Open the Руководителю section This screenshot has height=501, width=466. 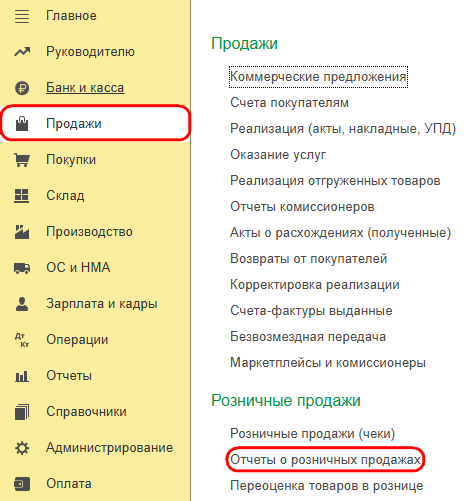tap(90, 52)
